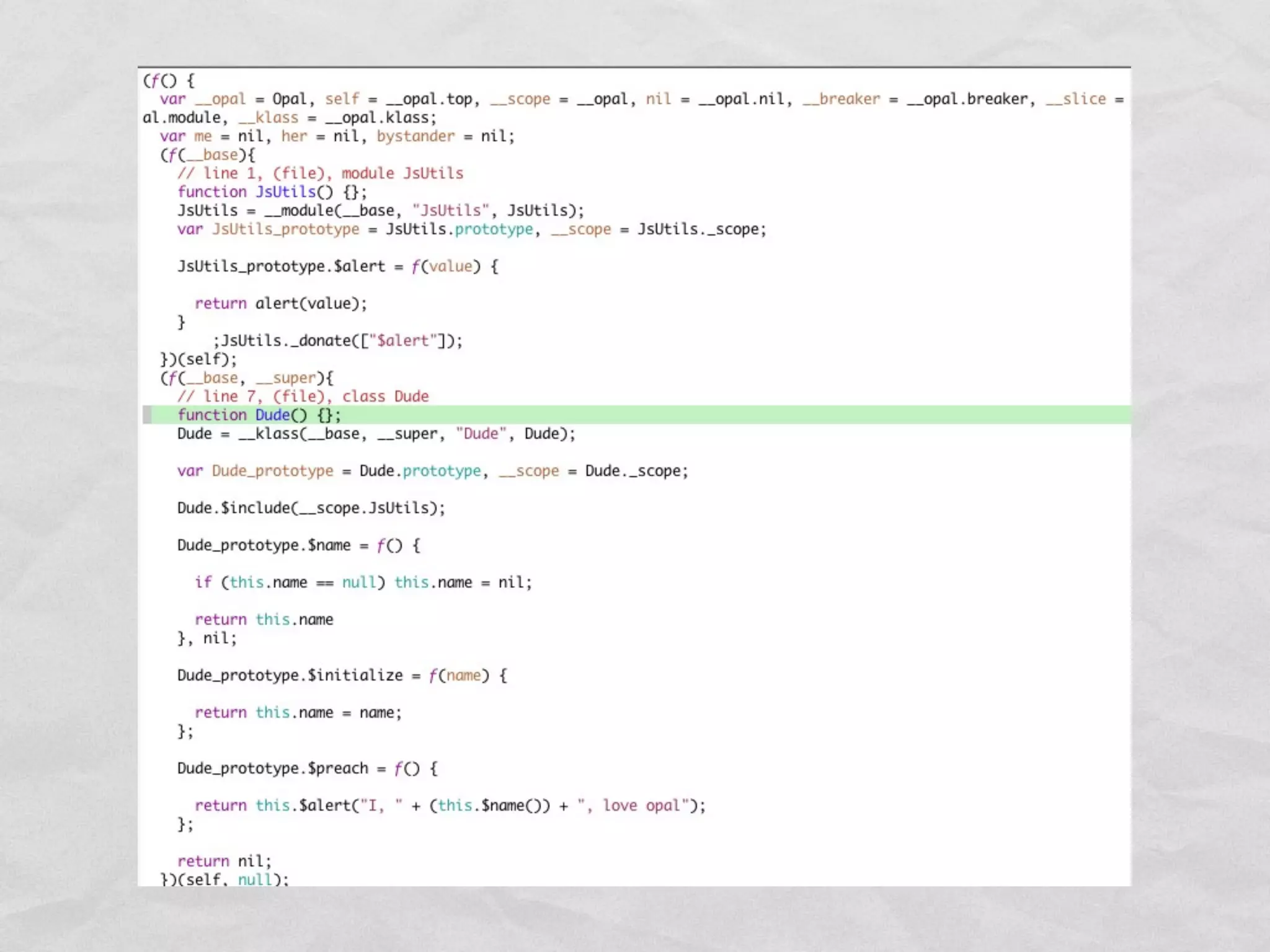Image resolution: width=1270 pixels, height=952 pixels.
Task: Click the line '}, nil;'
Action: (x=207, y=638)
